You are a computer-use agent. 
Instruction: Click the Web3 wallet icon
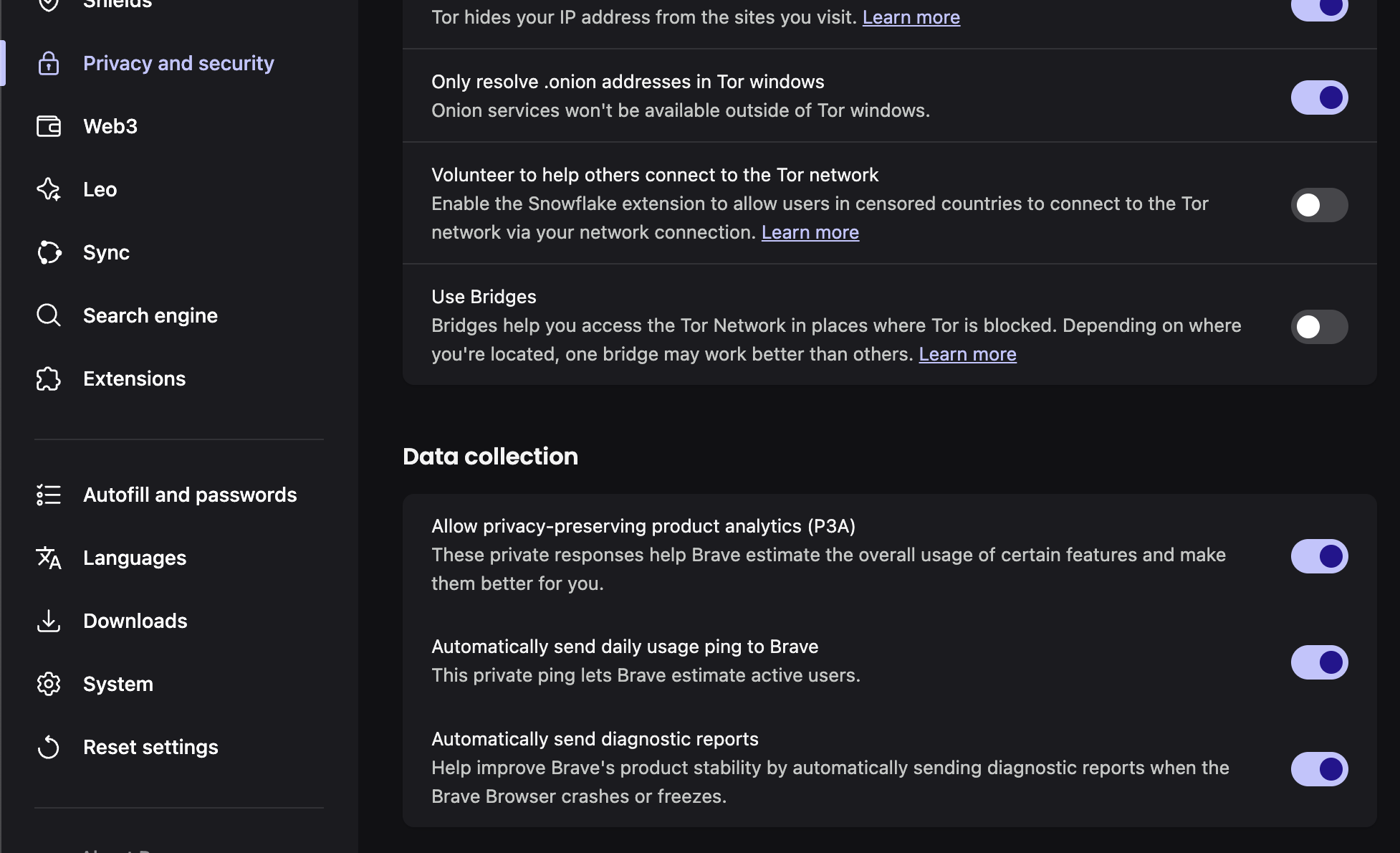click(x=49, y=126)
